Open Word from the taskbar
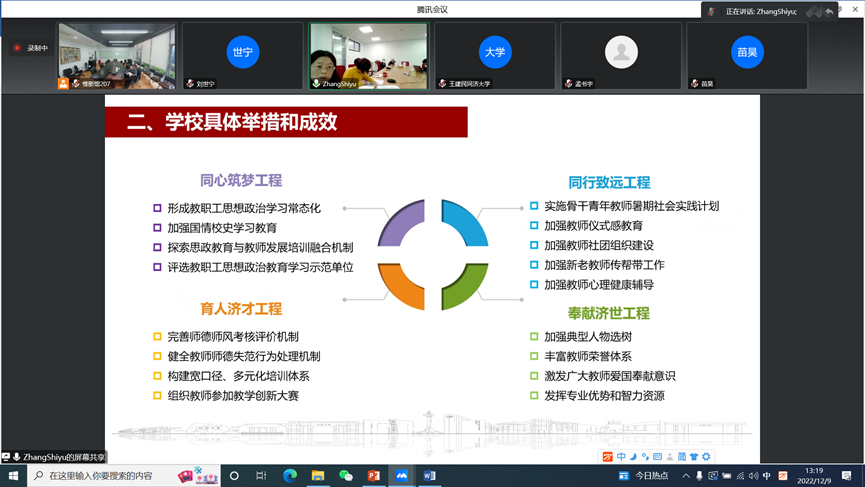This screenshot has height=487, width=865. click(x=430, y=476)
